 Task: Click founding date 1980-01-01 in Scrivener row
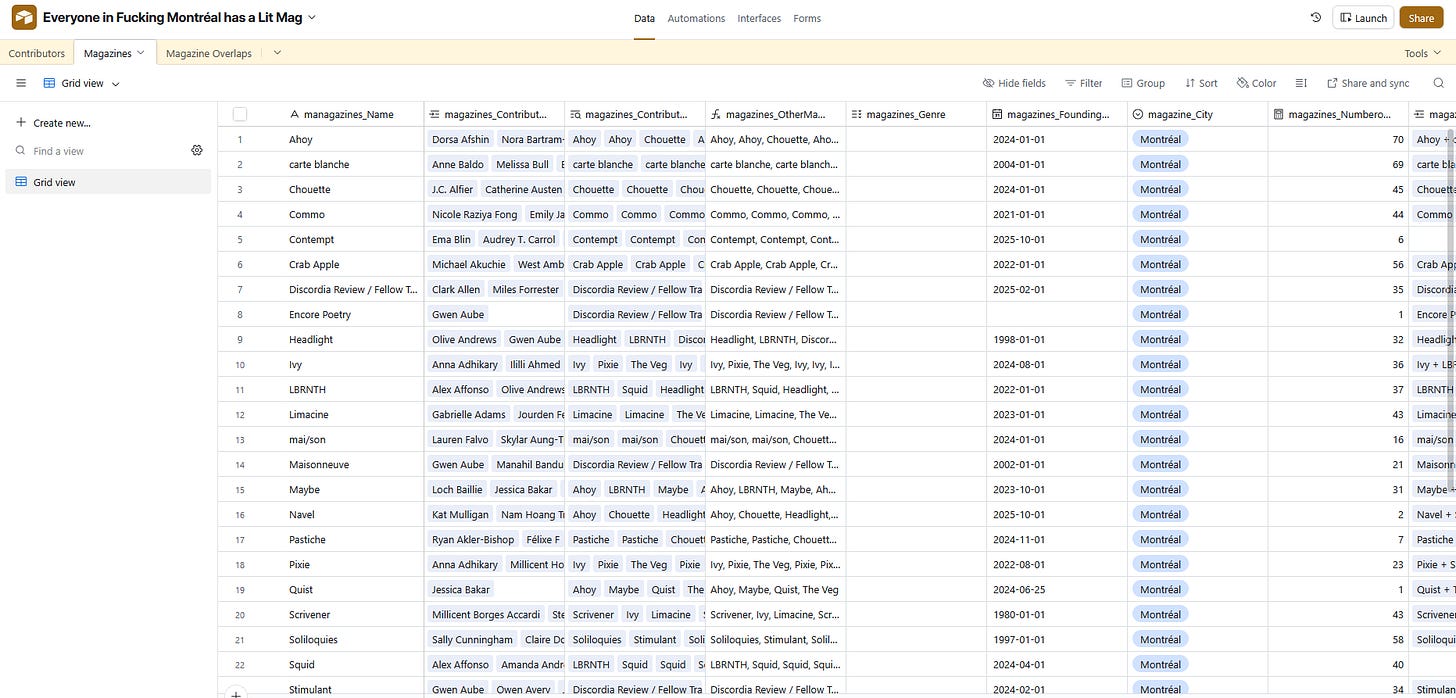(x=1018, y=614)
